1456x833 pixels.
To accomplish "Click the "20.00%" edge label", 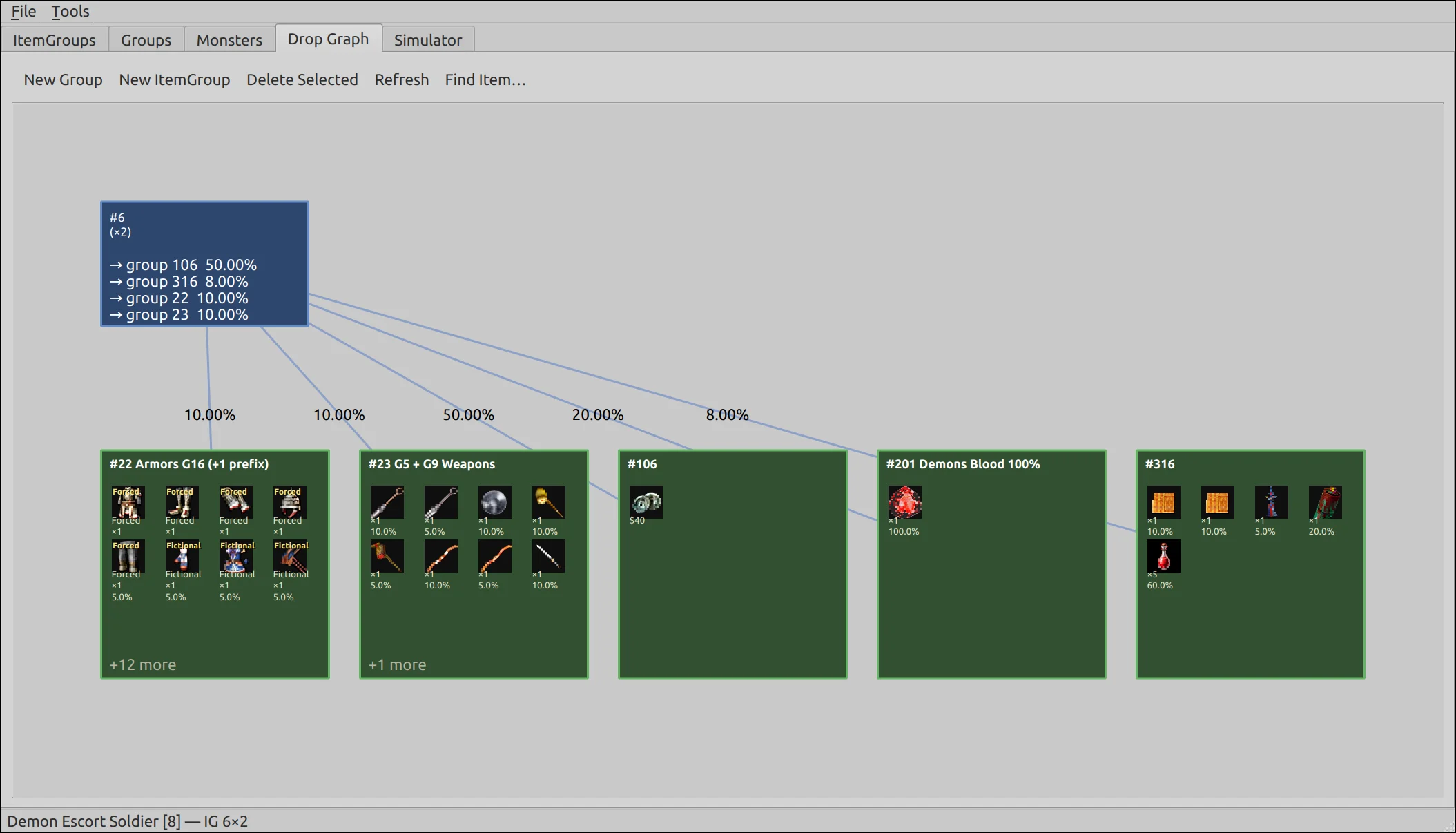I will point(597,414).
